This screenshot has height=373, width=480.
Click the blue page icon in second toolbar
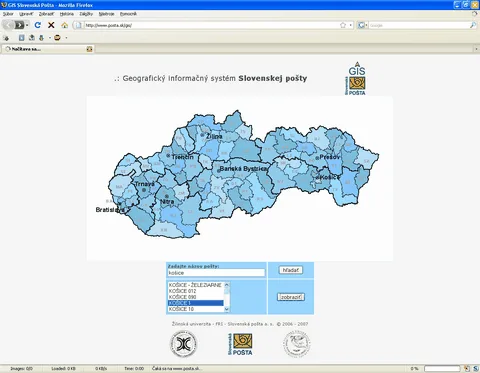(22, 38)
